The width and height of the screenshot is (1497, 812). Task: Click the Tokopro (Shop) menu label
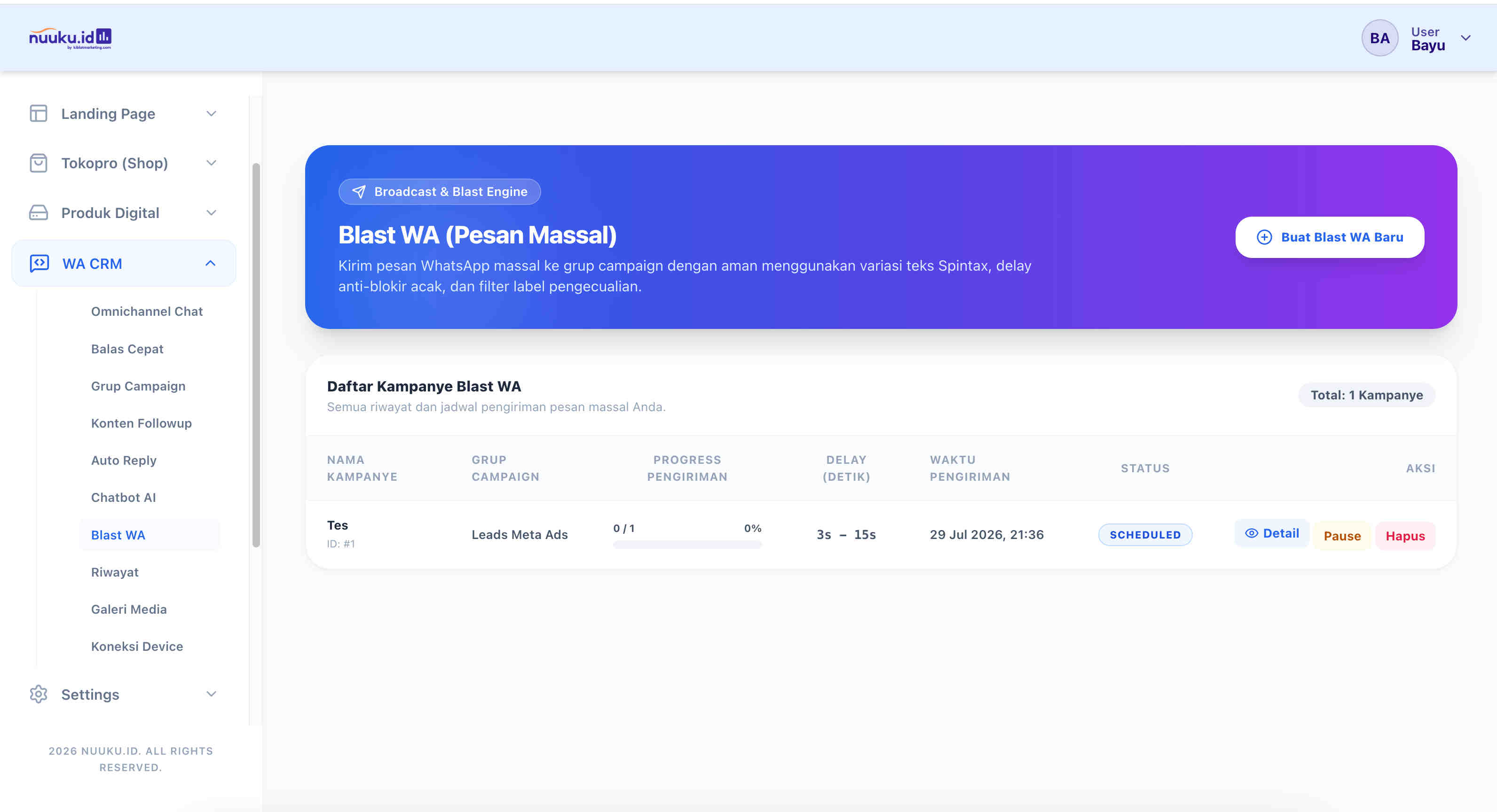tap(114, 163)
